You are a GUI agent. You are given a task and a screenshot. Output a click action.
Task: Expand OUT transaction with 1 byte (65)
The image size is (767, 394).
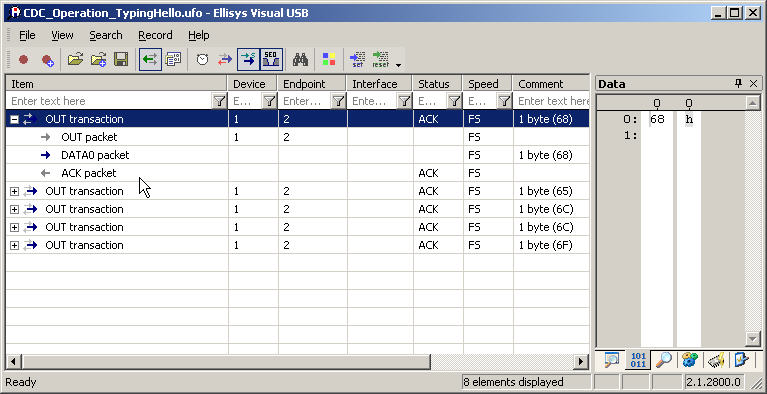pyautogui.click(x=14, y=191)
